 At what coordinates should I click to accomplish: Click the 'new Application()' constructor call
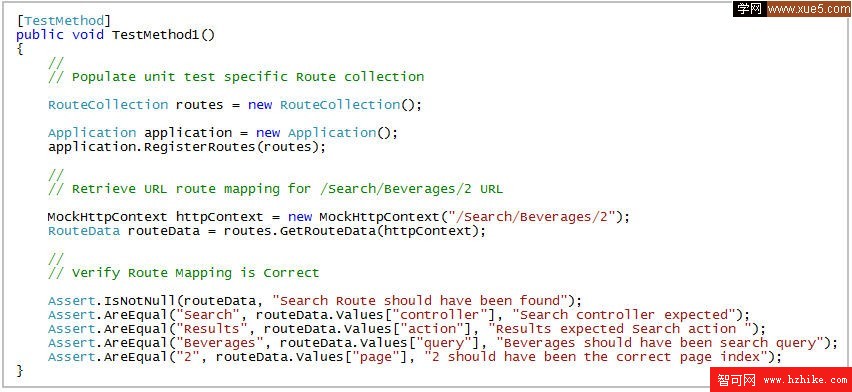[x=323, y=133]
